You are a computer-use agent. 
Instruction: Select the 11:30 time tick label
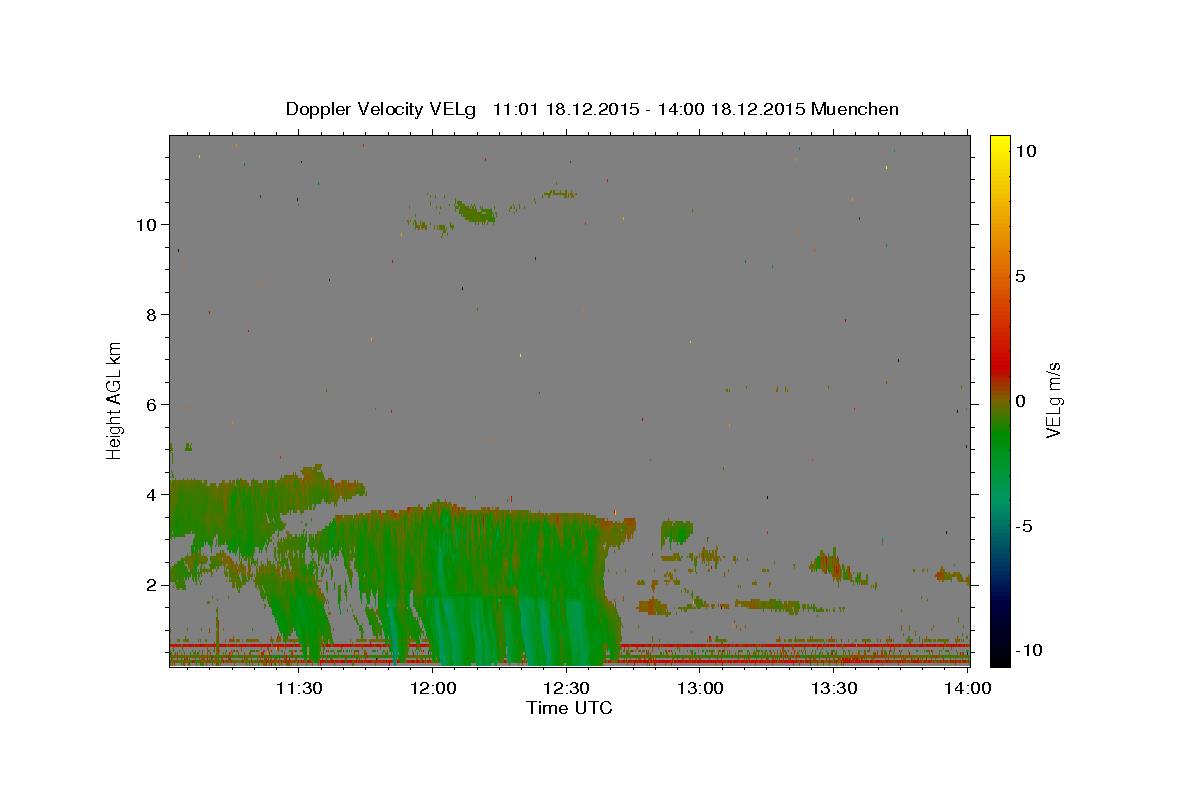click(x=299, y=688)
